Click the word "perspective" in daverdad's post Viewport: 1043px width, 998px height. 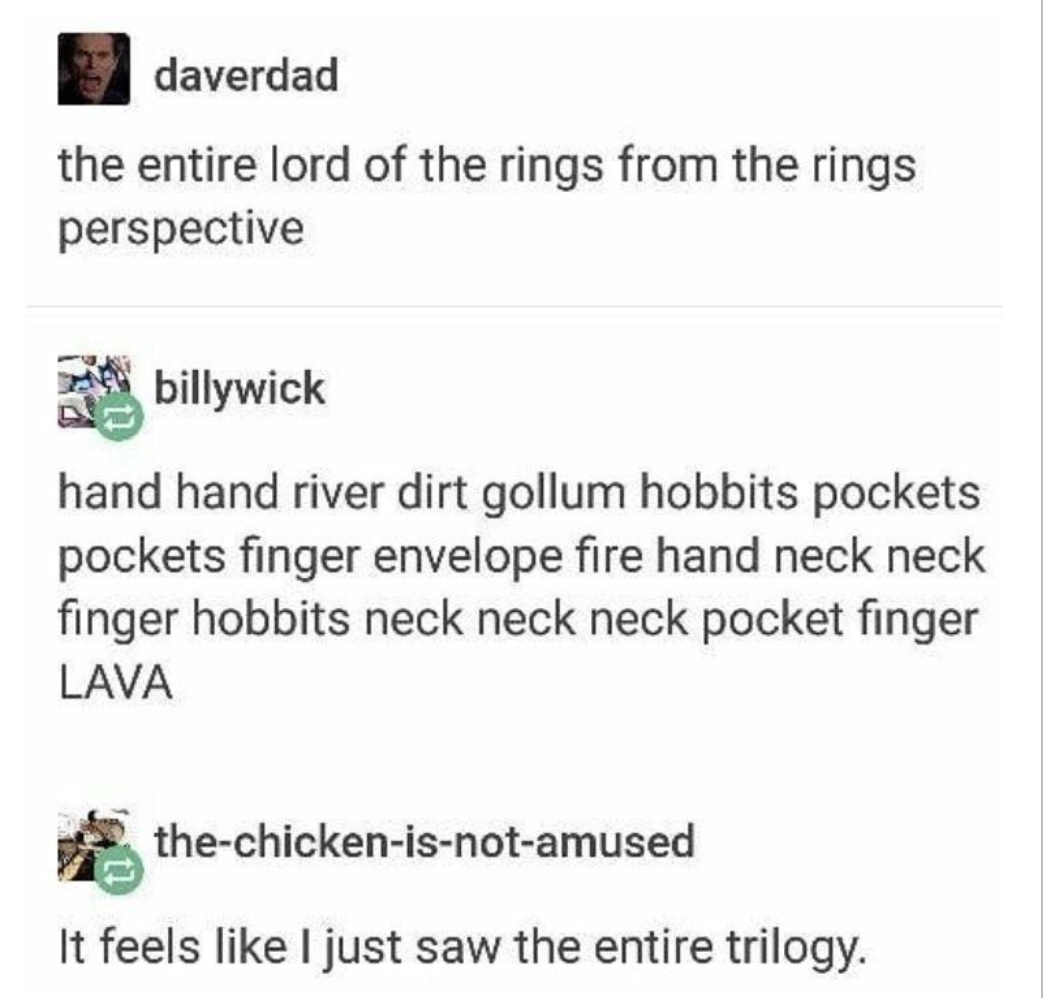[182, 230]
